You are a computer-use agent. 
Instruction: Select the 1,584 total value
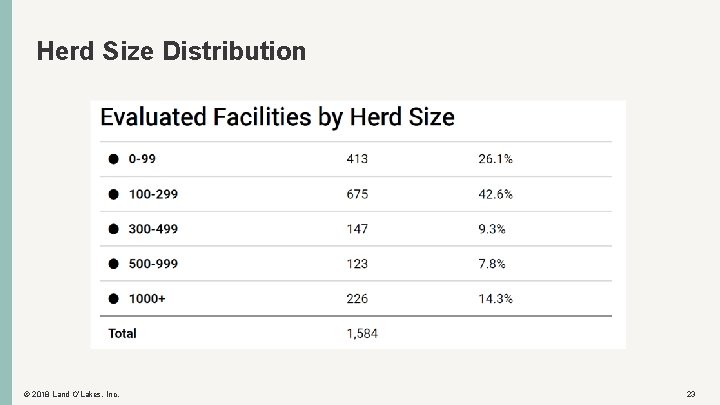(x=362, y=333)
